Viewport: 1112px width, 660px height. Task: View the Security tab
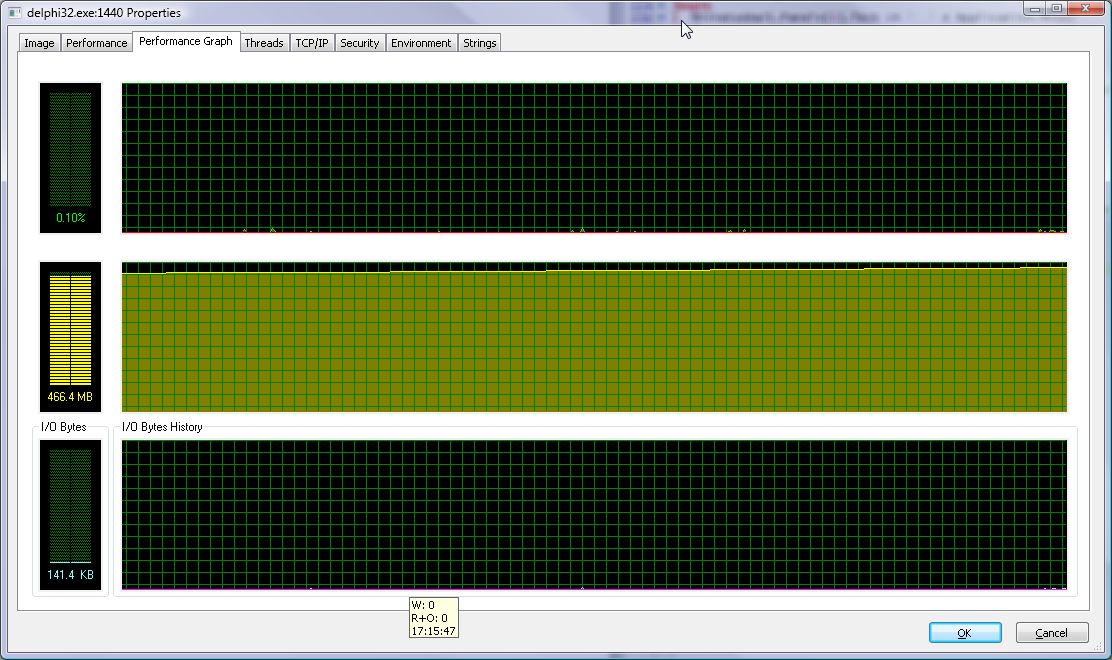(359, 43)
